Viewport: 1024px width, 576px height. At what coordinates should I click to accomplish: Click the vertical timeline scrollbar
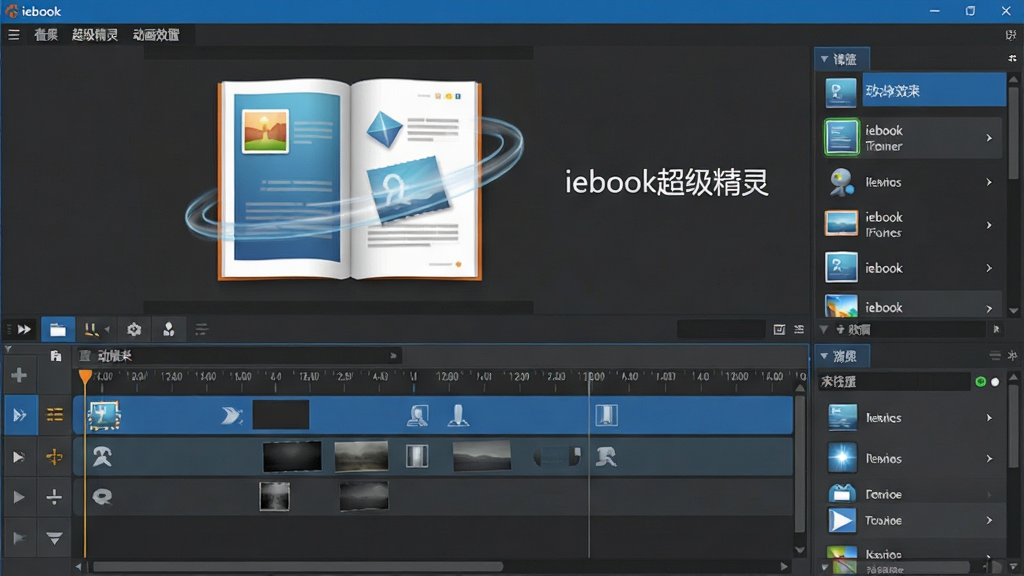[800, 464]
